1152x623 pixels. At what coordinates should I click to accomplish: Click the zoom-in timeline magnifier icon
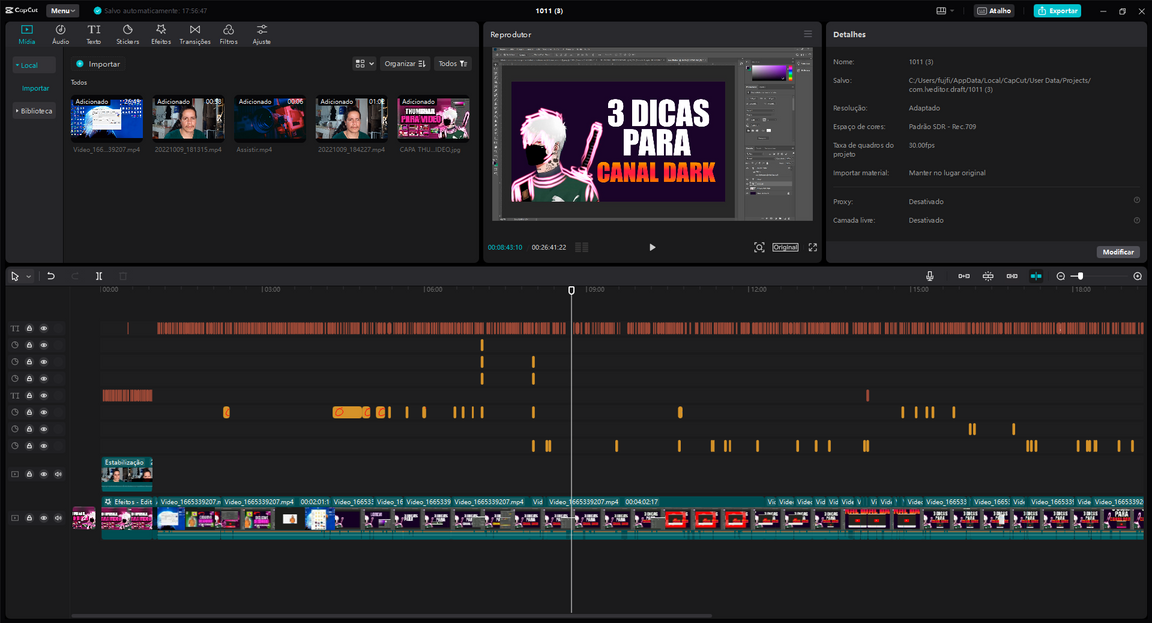coord(1137,276)
